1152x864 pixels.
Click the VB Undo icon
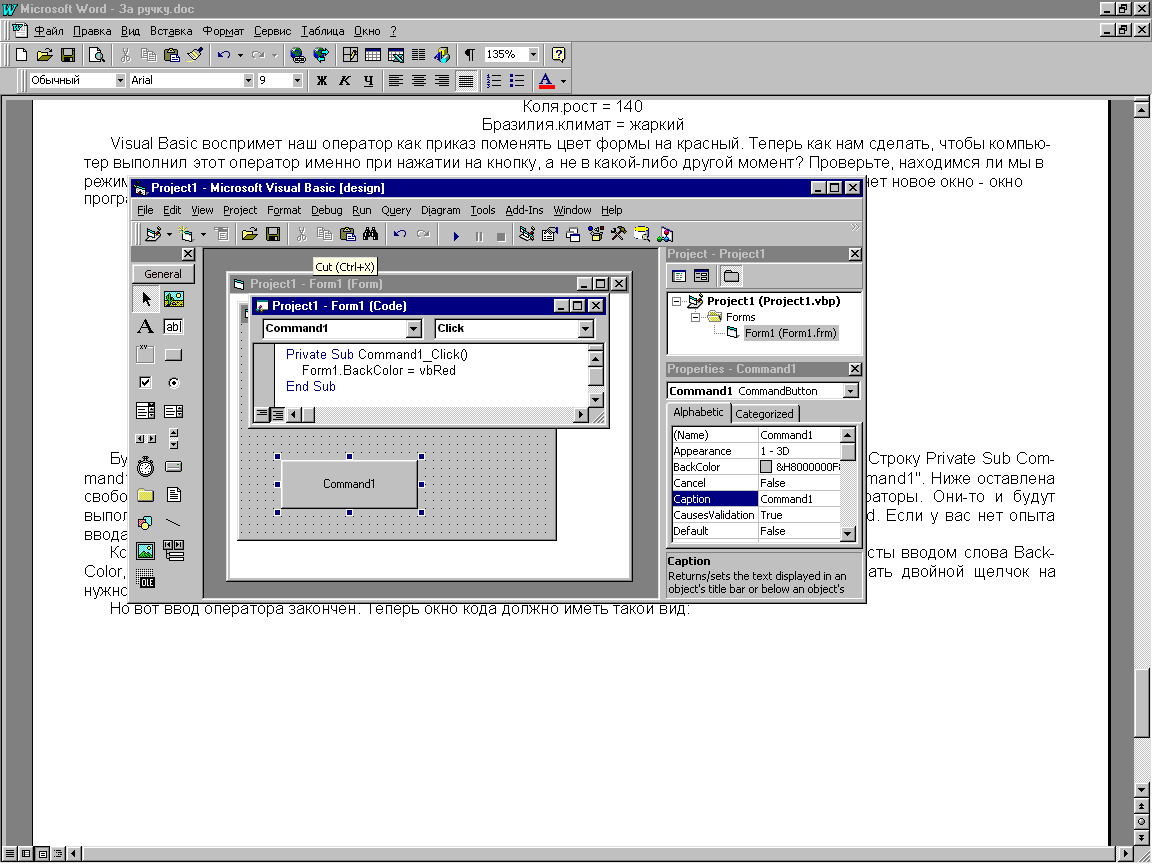pos(400,234)
